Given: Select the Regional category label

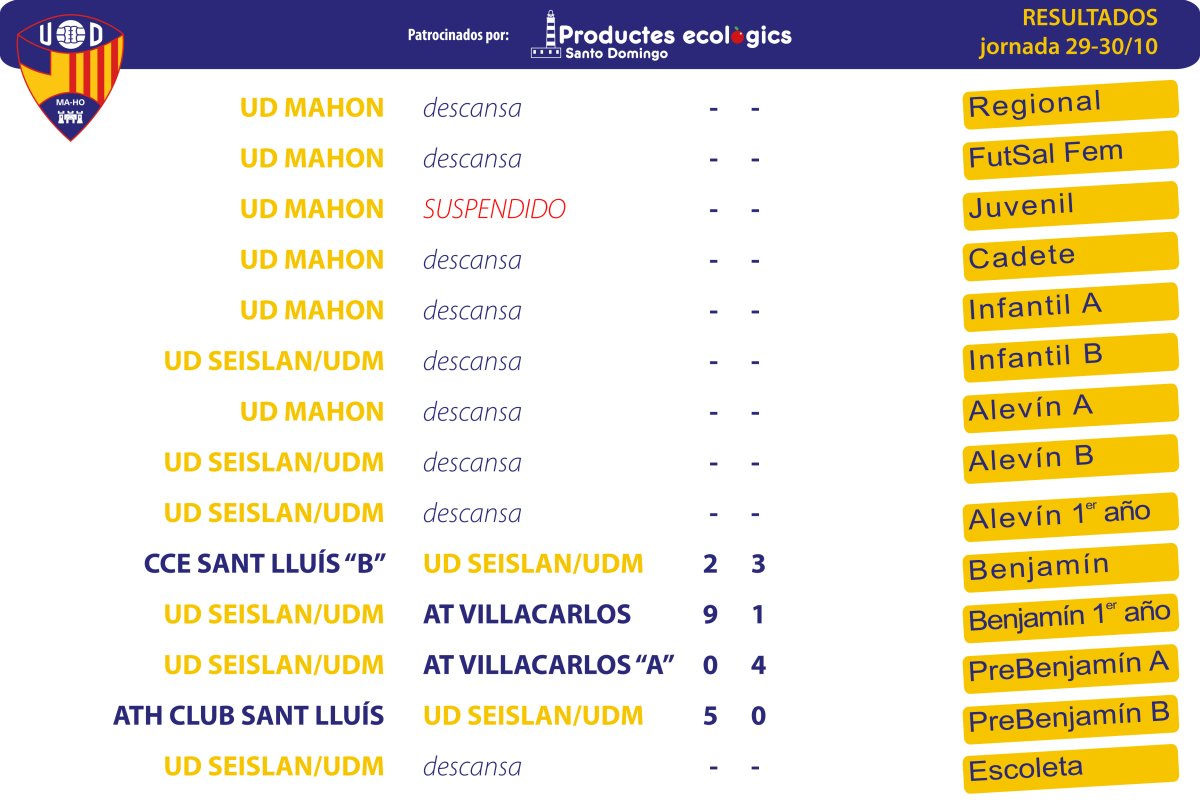Looking at the screenshot, I should pos(1071,104).
